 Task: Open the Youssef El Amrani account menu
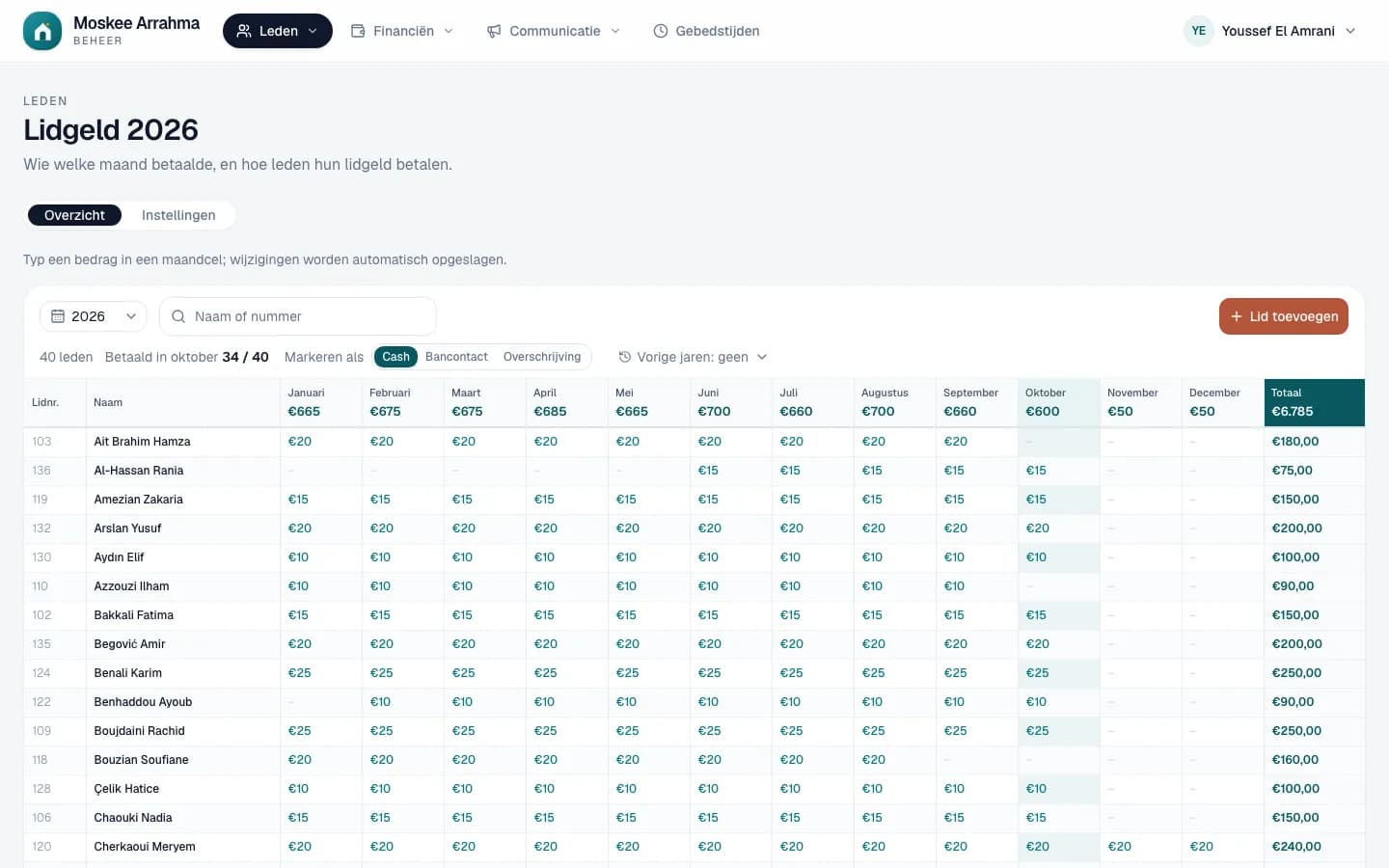pyautogui.click(x=1271, y=31)
